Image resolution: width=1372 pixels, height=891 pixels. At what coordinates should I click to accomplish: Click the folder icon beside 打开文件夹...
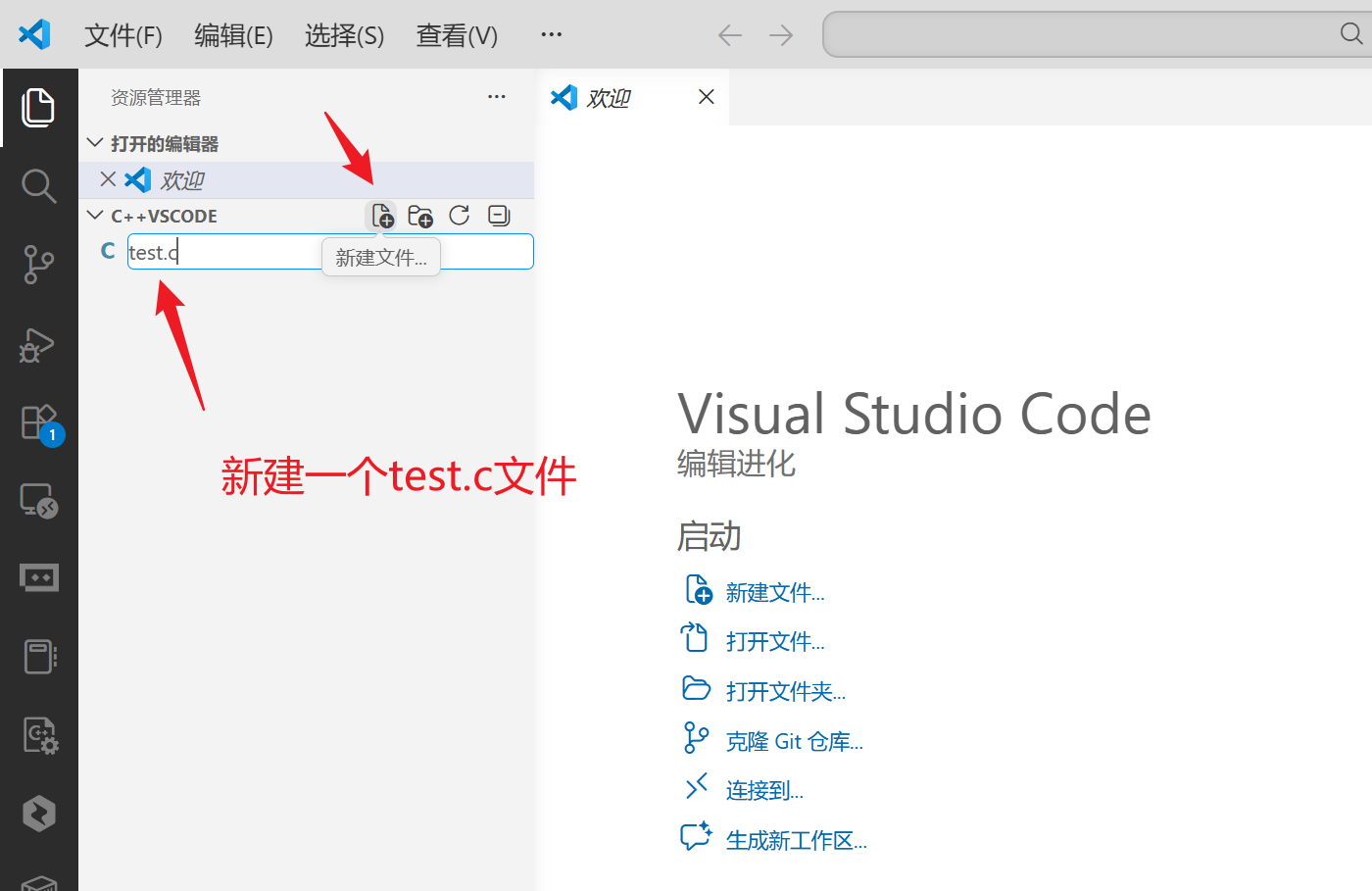(696, 688)
